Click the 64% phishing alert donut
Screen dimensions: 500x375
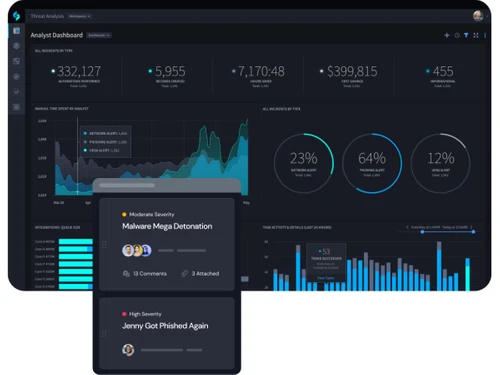tap(372, 163)
